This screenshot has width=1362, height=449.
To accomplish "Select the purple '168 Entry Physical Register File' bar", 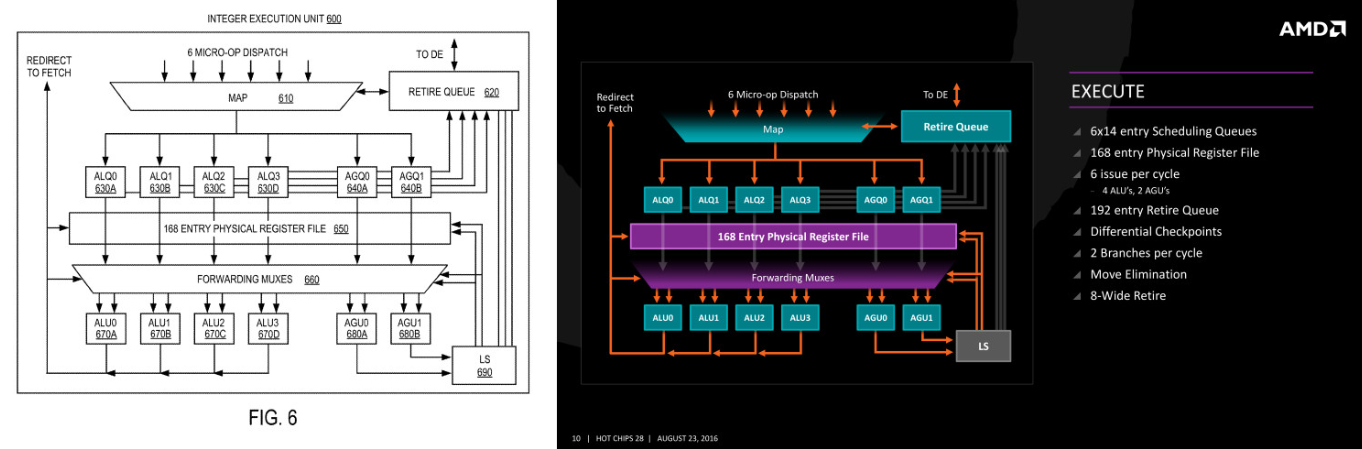I will tap(793, 236).
